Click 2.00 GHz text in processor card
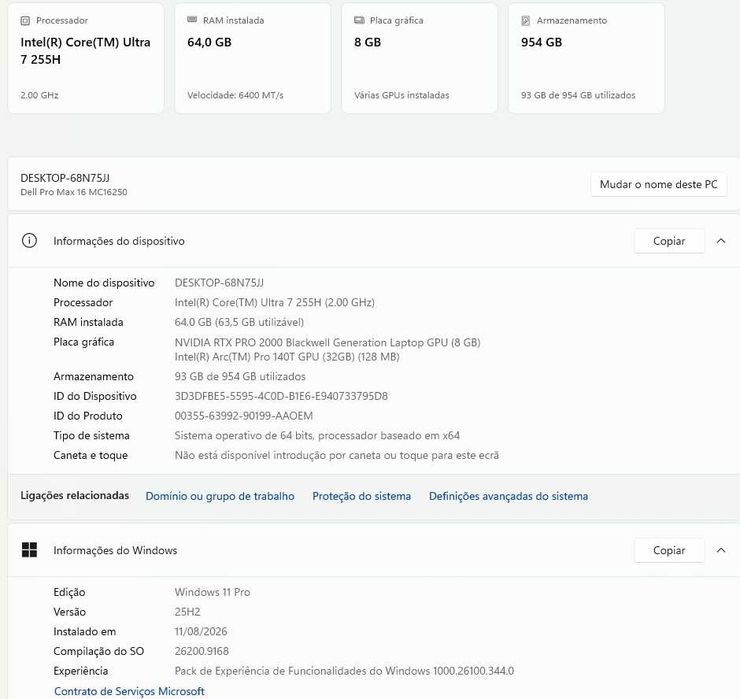Screen dimensions: 740x699 click(39, 95)
